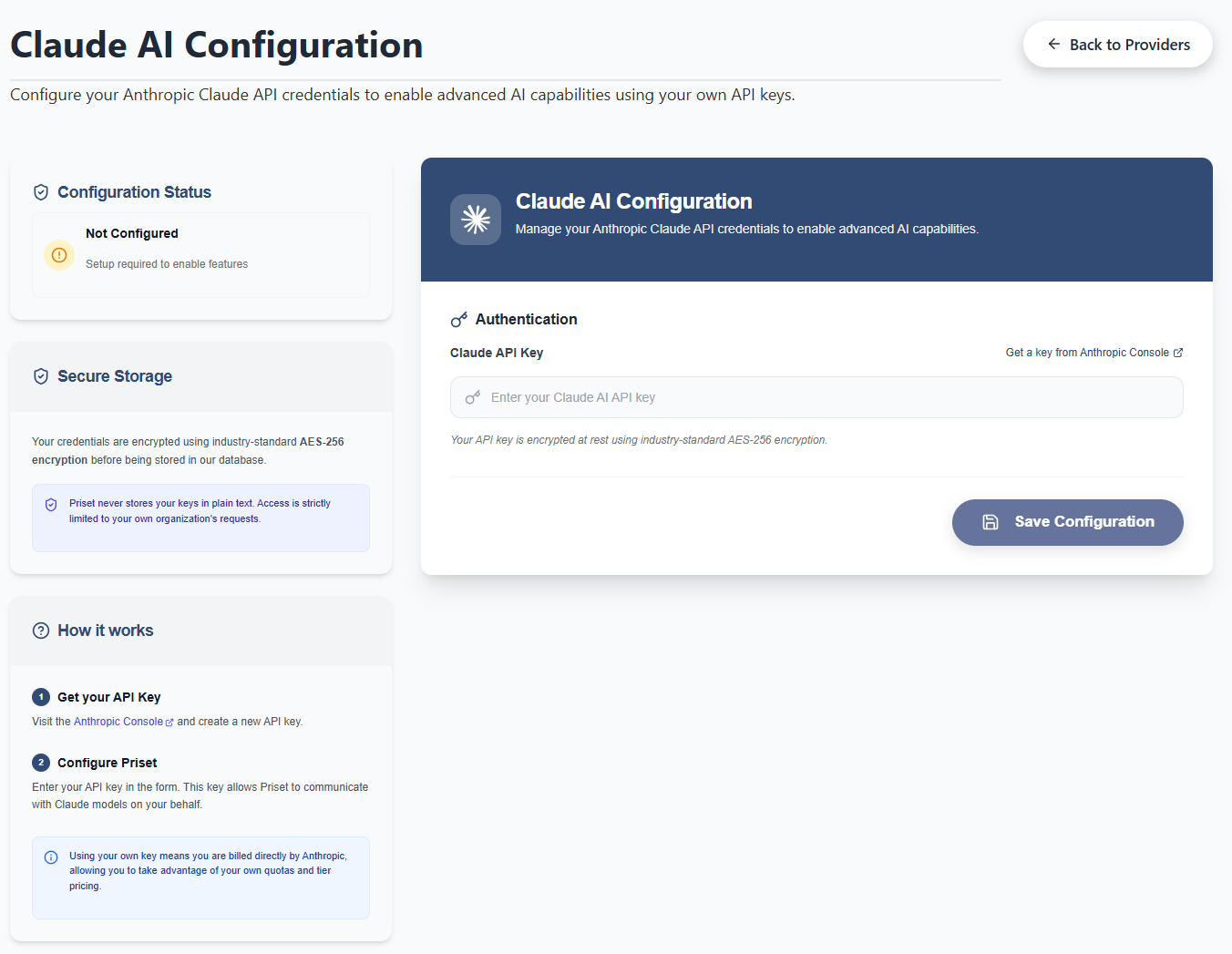Click the info icon in billing notice
This screenshot has height=954, width=1232.
pyautogui.click(x=51, y=857)
